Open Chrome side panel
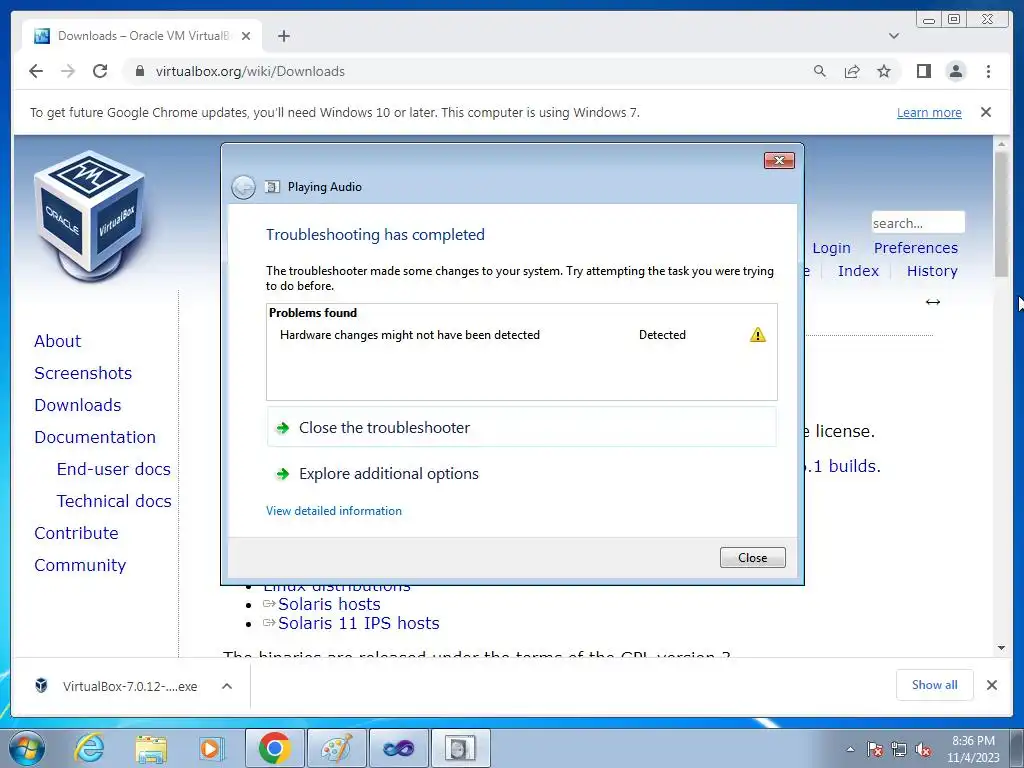This screenshot has width=1024, height=768. pos(923,71)
